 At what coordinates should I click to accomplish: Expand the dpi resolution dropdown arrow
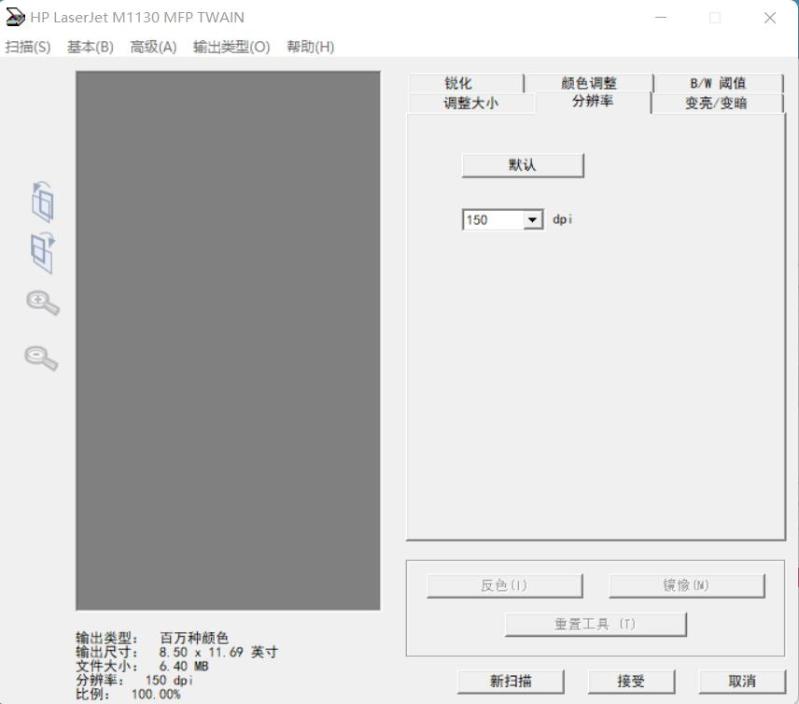click(532, 220)
